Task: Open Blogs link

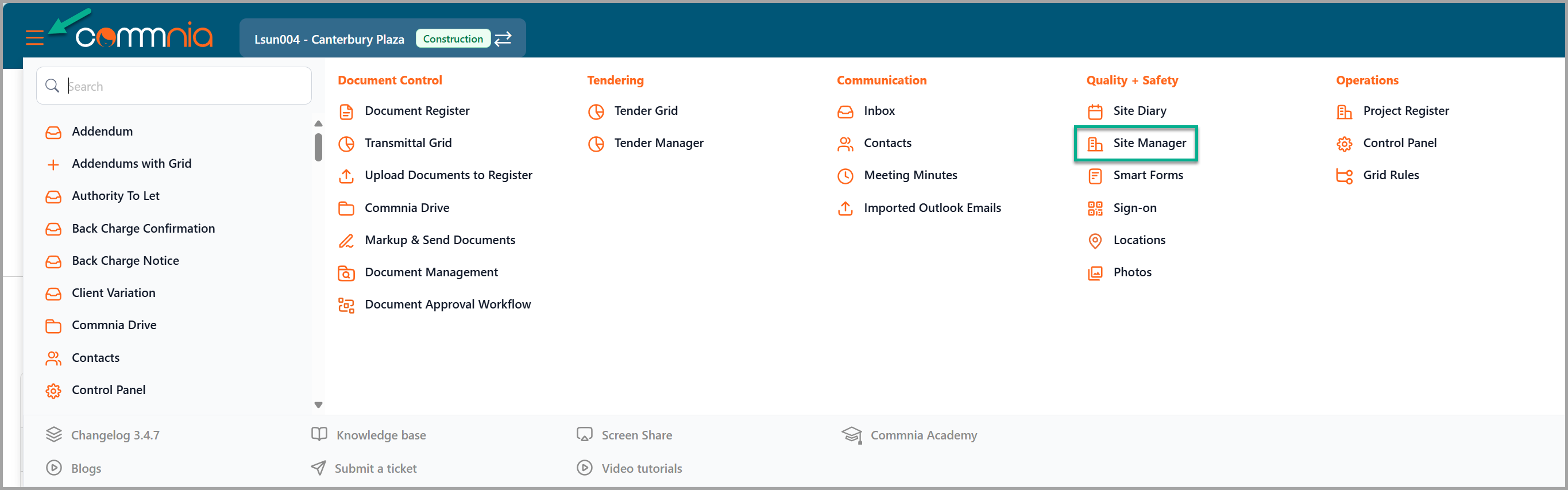Action: [x=86, y=469]
